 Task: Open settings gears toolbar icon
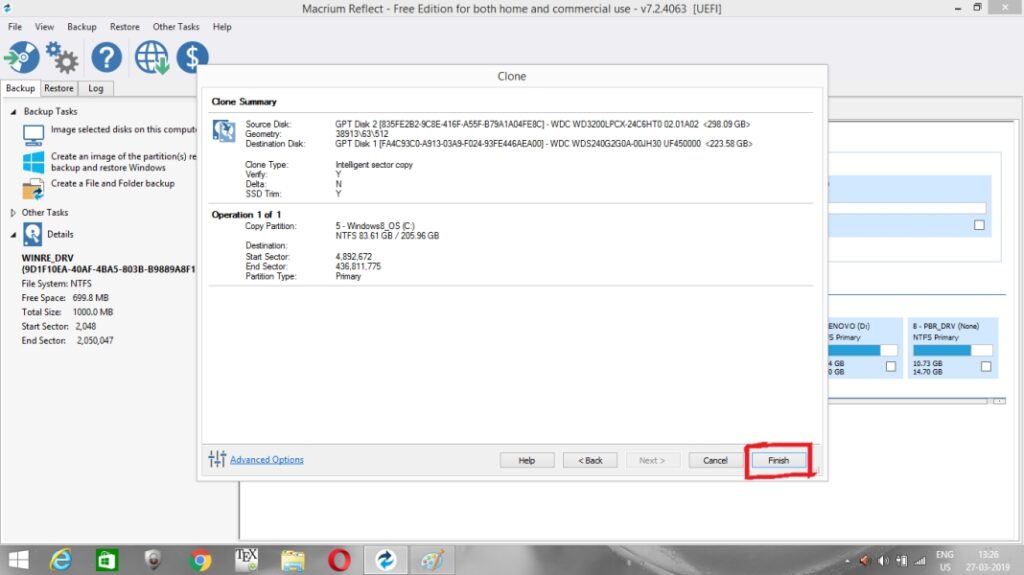(62, 58)
